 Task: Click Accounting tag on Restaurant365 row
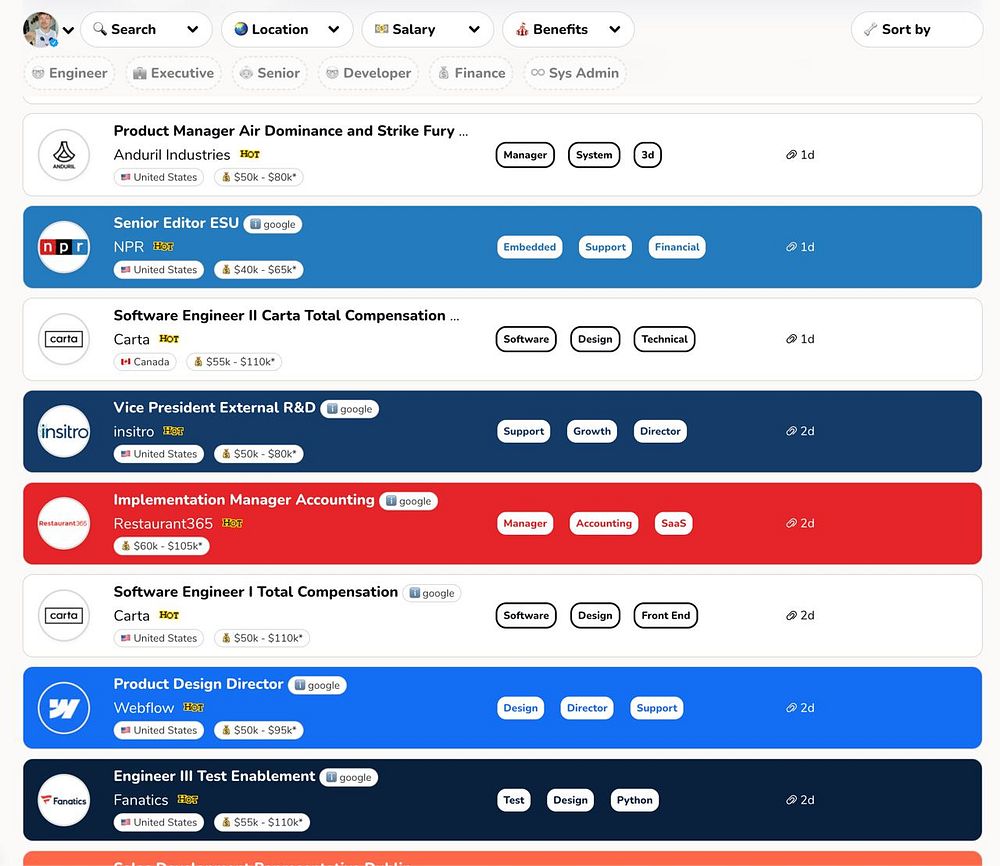603,524
